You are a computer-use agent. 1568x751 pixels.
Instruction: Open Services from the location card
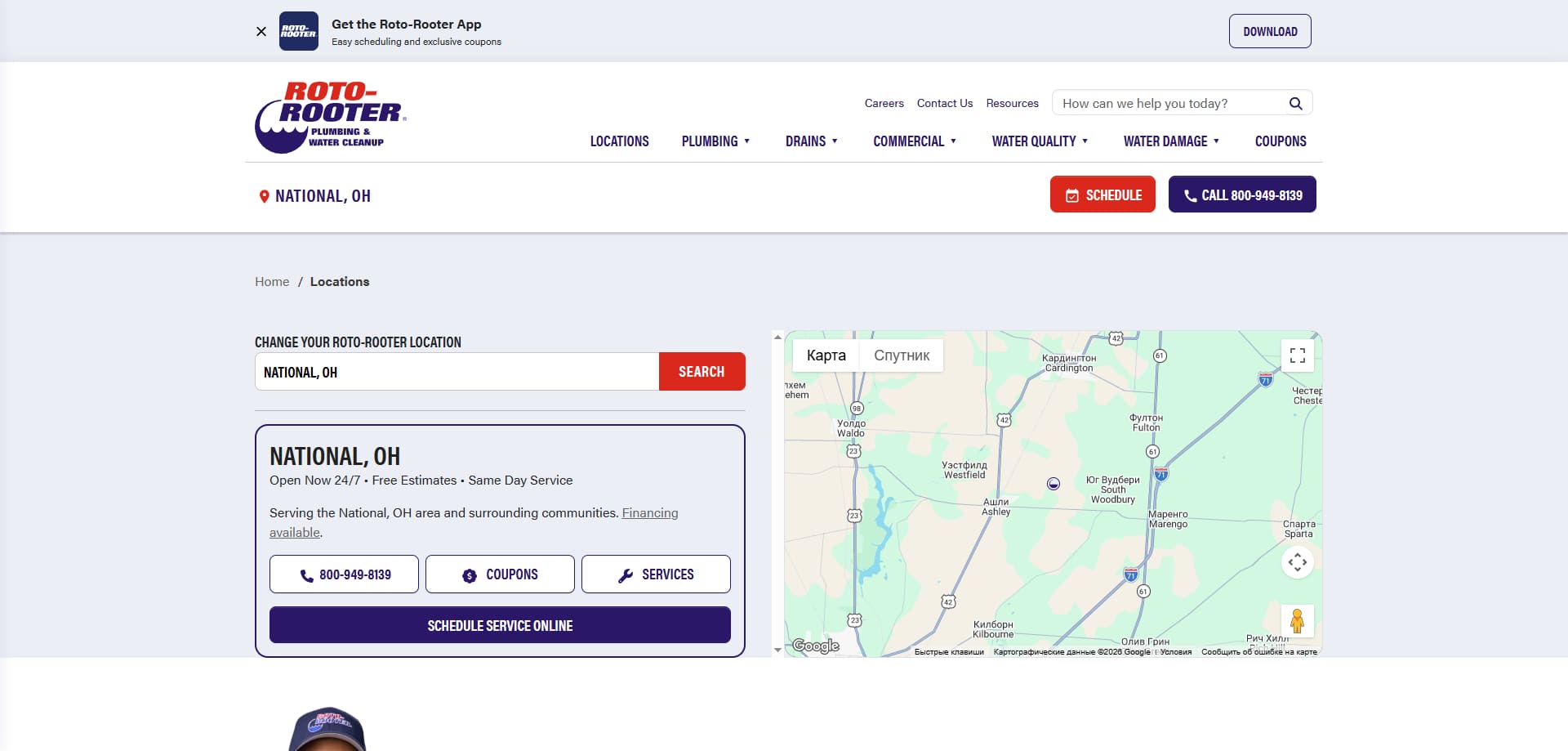tap(656, 574)
